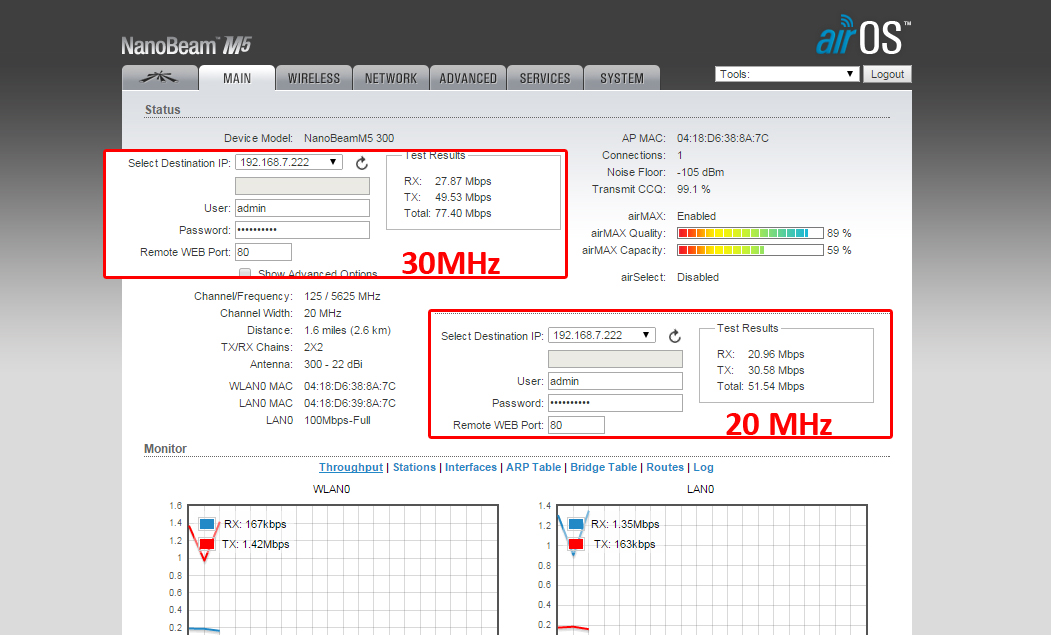
Task: Select Device Model value NanoBeamM5 300
Action: [x=349, y=138]
